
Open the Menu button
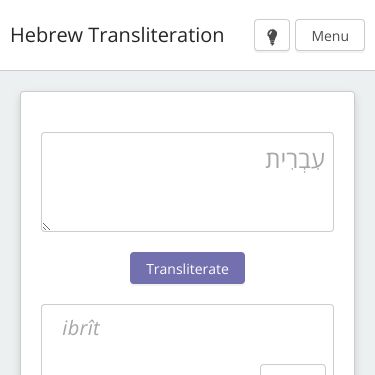330,35
